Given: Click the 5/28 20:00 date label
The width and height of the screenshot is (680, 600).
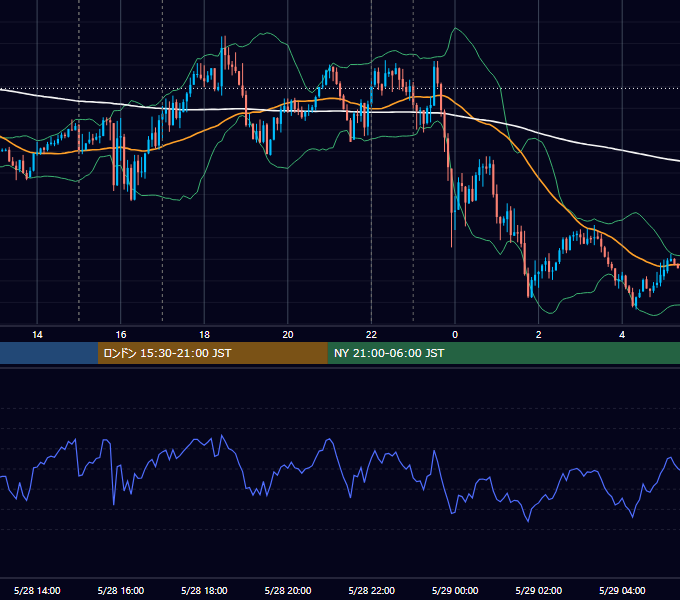Looking at the screenshot, I should pos(288,590).
